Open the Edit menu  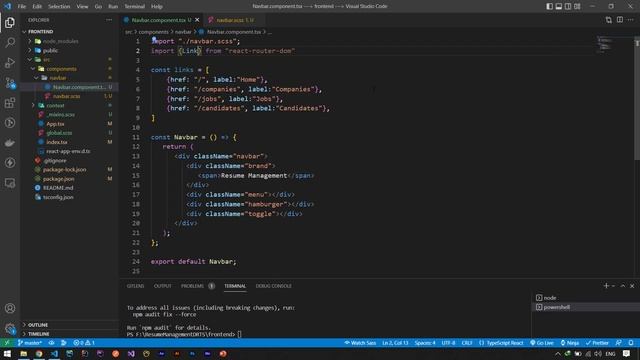pyautogui.click(x=37, y=6)
